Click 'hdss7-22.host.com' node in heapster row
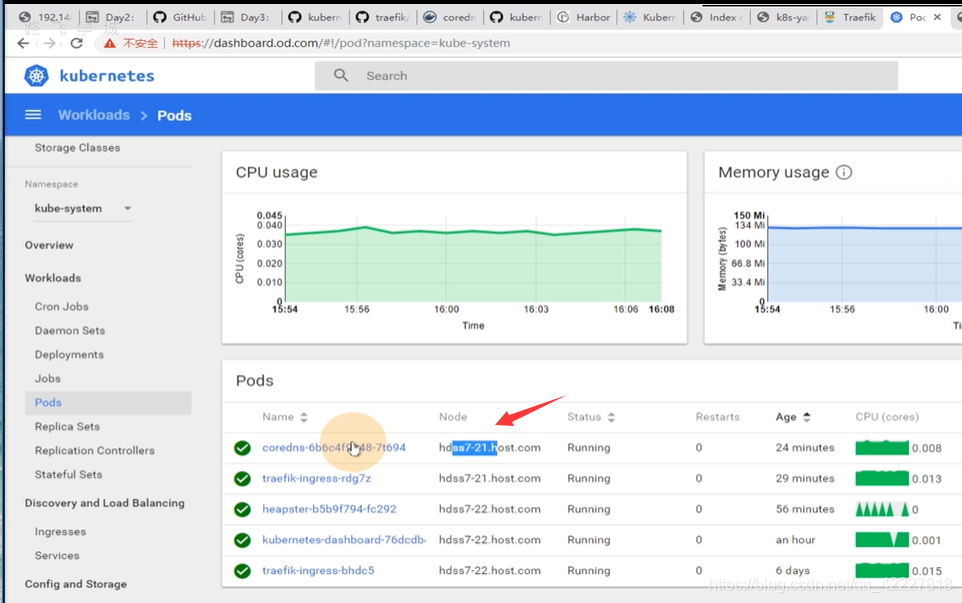 tap(490, 509)
